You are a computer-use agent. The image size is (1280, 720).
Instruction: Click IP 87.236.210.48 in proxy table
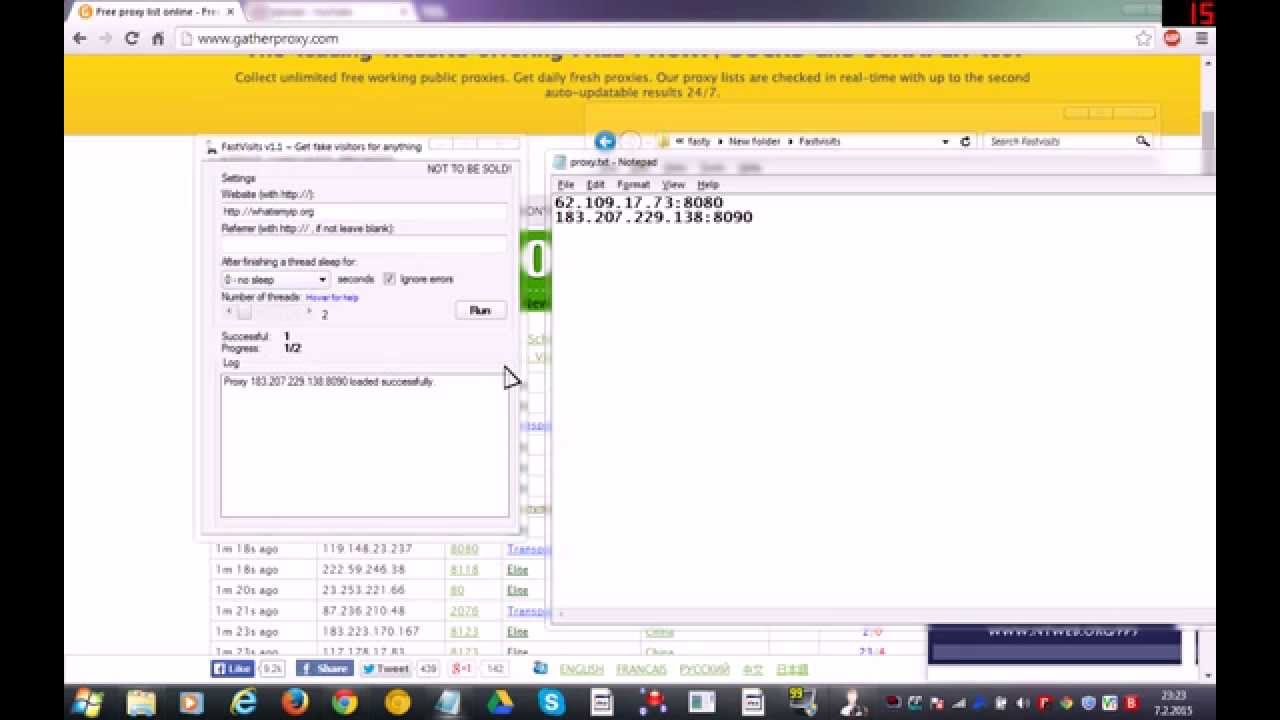[363, 611]
